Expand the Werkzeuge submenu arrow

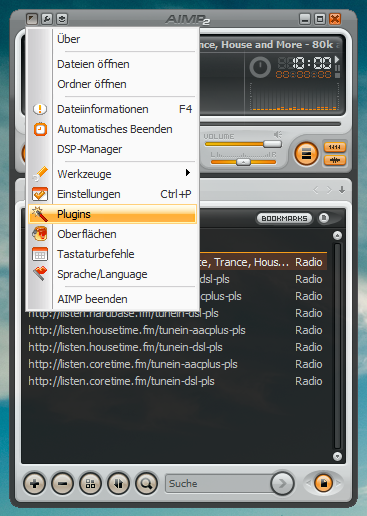pos(188,173)
